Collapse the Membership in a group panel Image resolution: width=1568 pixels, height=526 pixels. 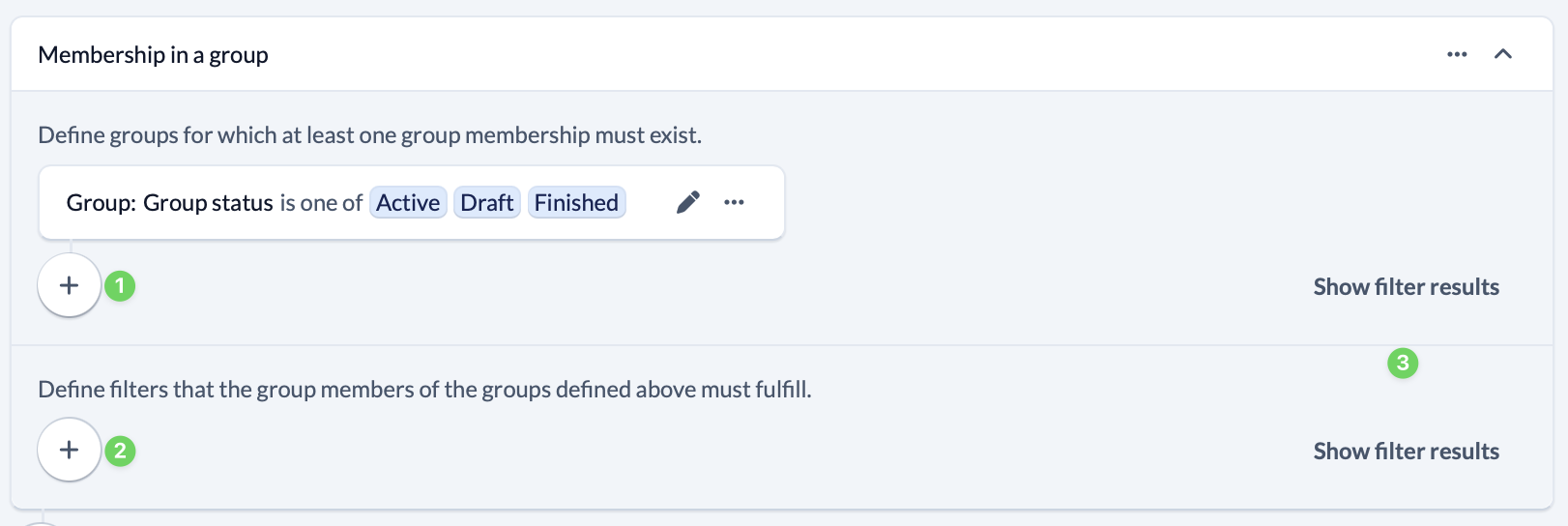click(1502, 54)
